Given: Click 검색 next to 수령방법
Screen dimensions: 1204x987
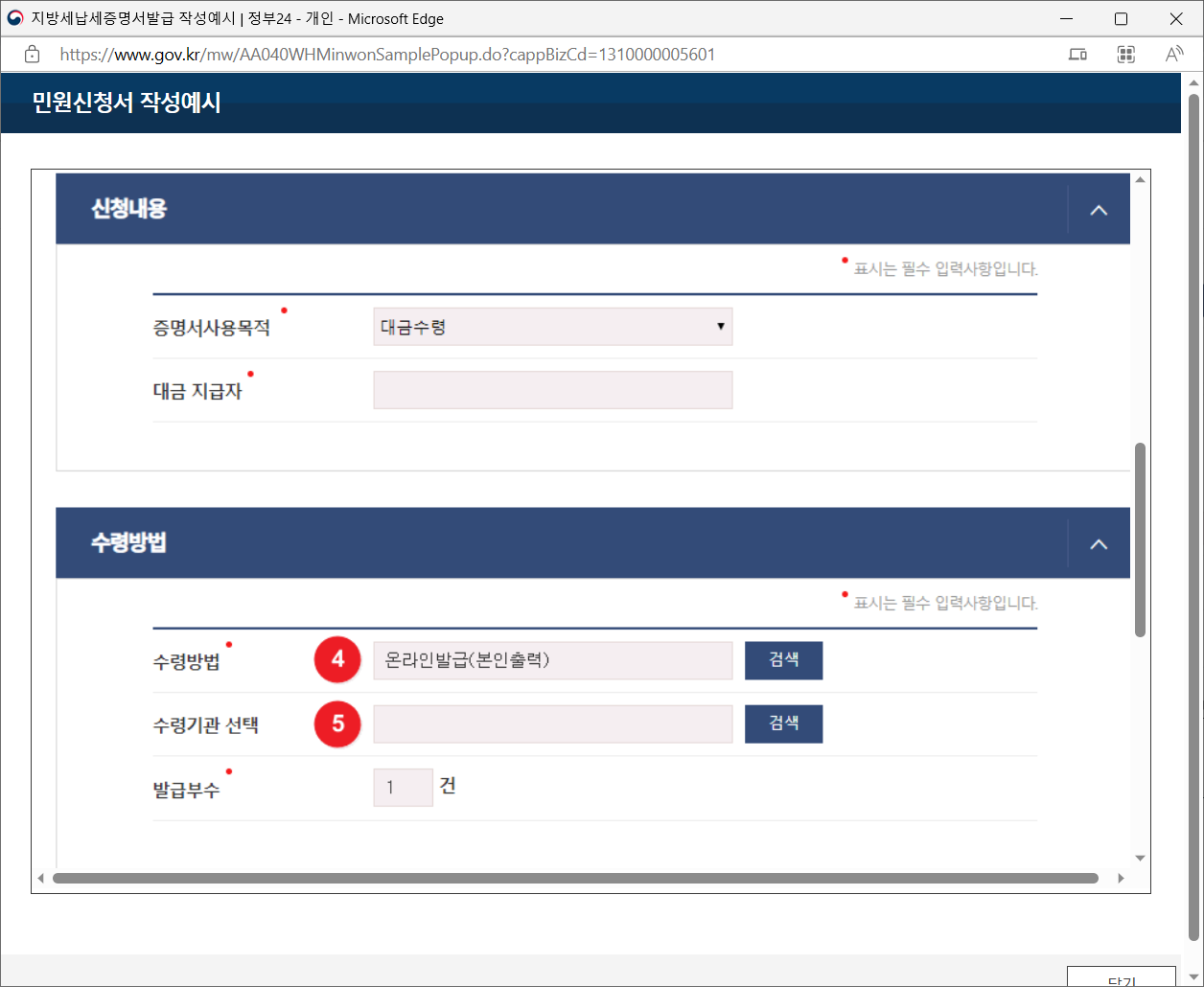Looking at the screenshot, I should point(783,660).
